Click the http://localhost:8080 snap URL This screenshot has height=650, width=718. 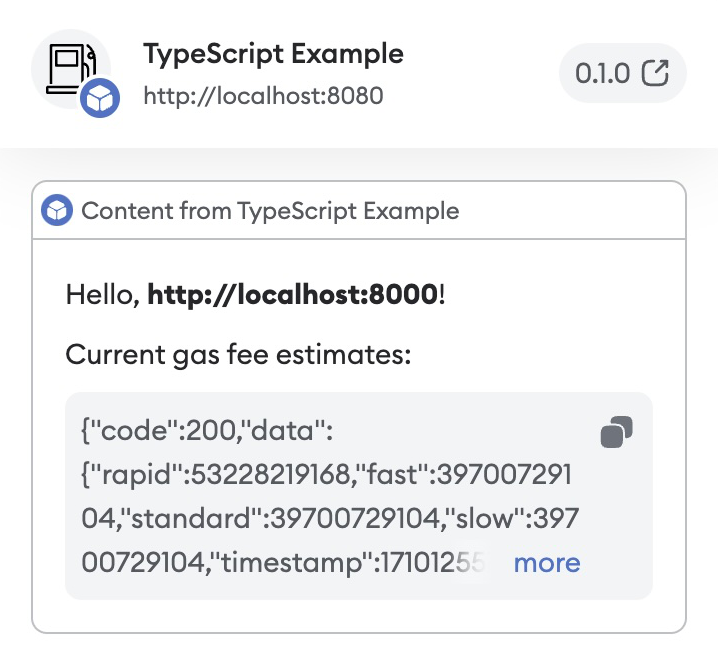coord(263,97)
